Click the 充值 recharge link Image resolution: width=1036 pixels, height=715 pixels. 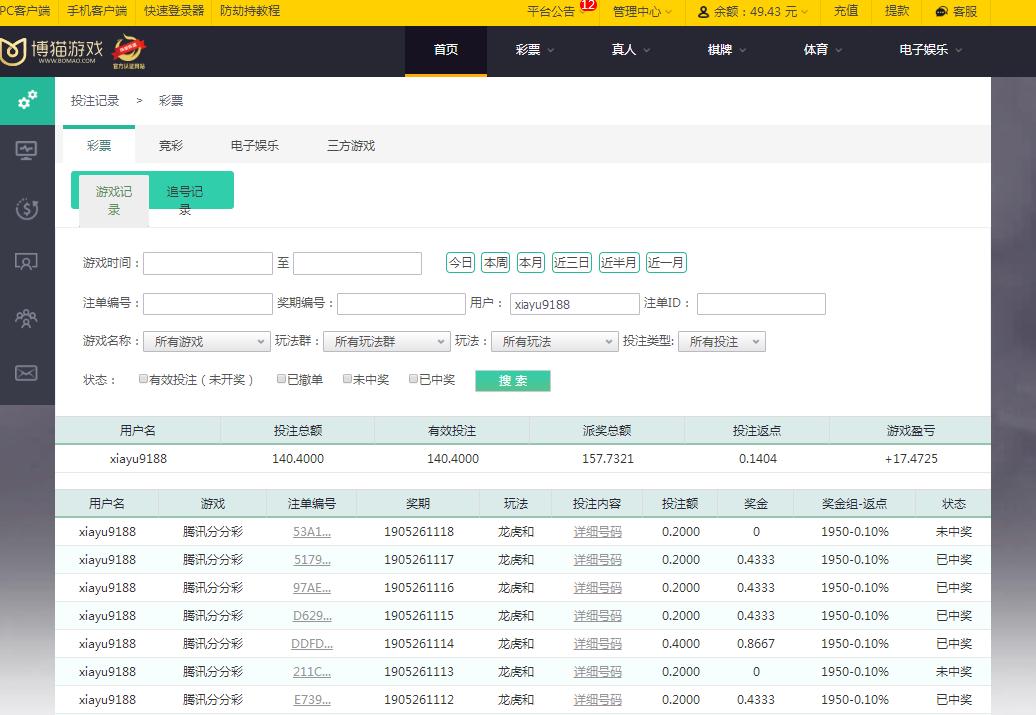(x=845, y=11)
